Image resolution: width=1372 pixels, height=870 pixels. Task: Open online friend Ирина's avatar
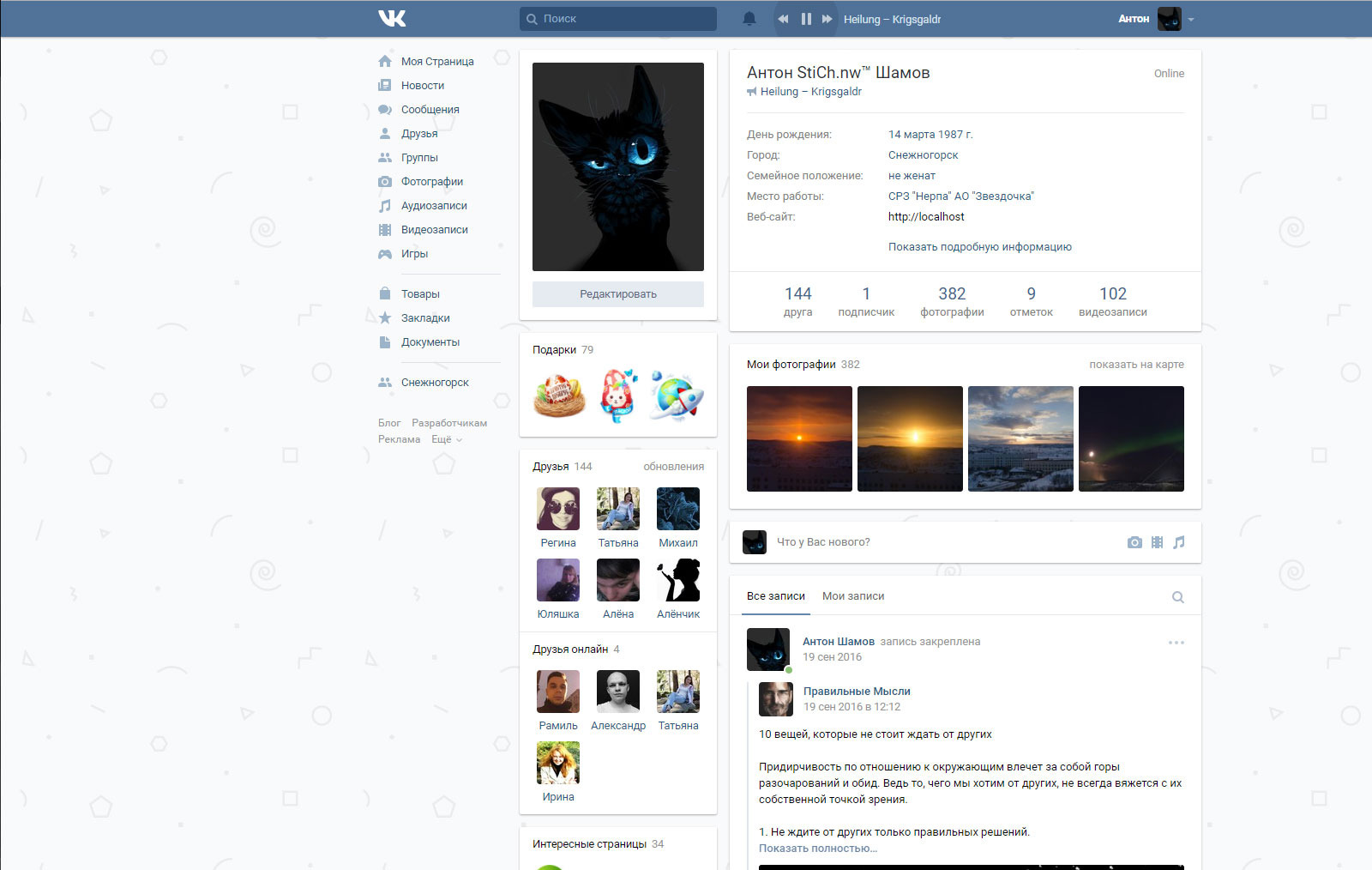pyautogui.click(x=558, y=763)
